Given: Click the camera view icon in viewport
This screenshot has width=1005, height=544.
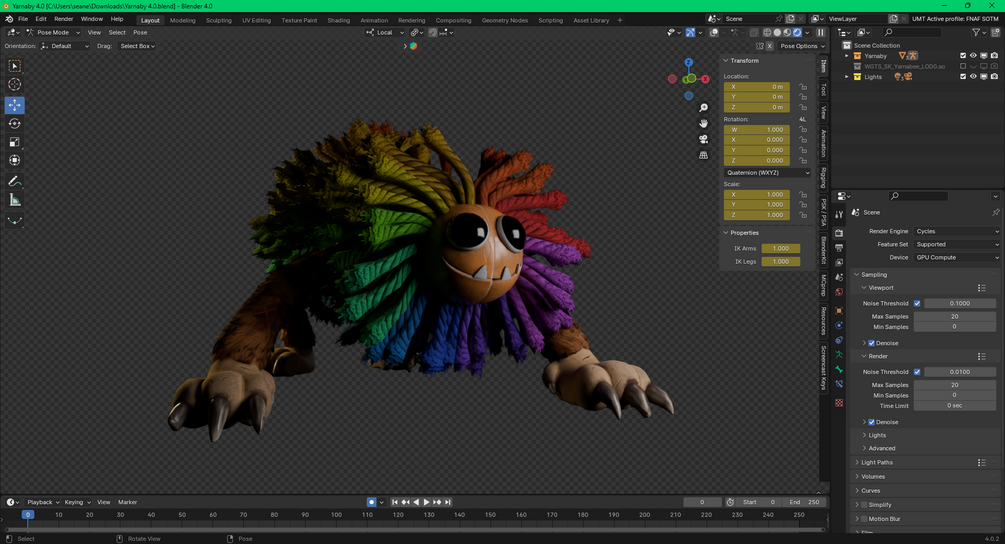Looking at the screenshot, I should tap(704, 139).
